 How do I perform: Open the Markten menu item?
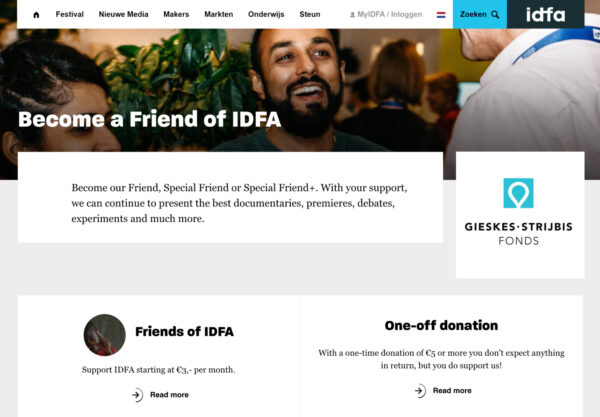click(218, 14)
